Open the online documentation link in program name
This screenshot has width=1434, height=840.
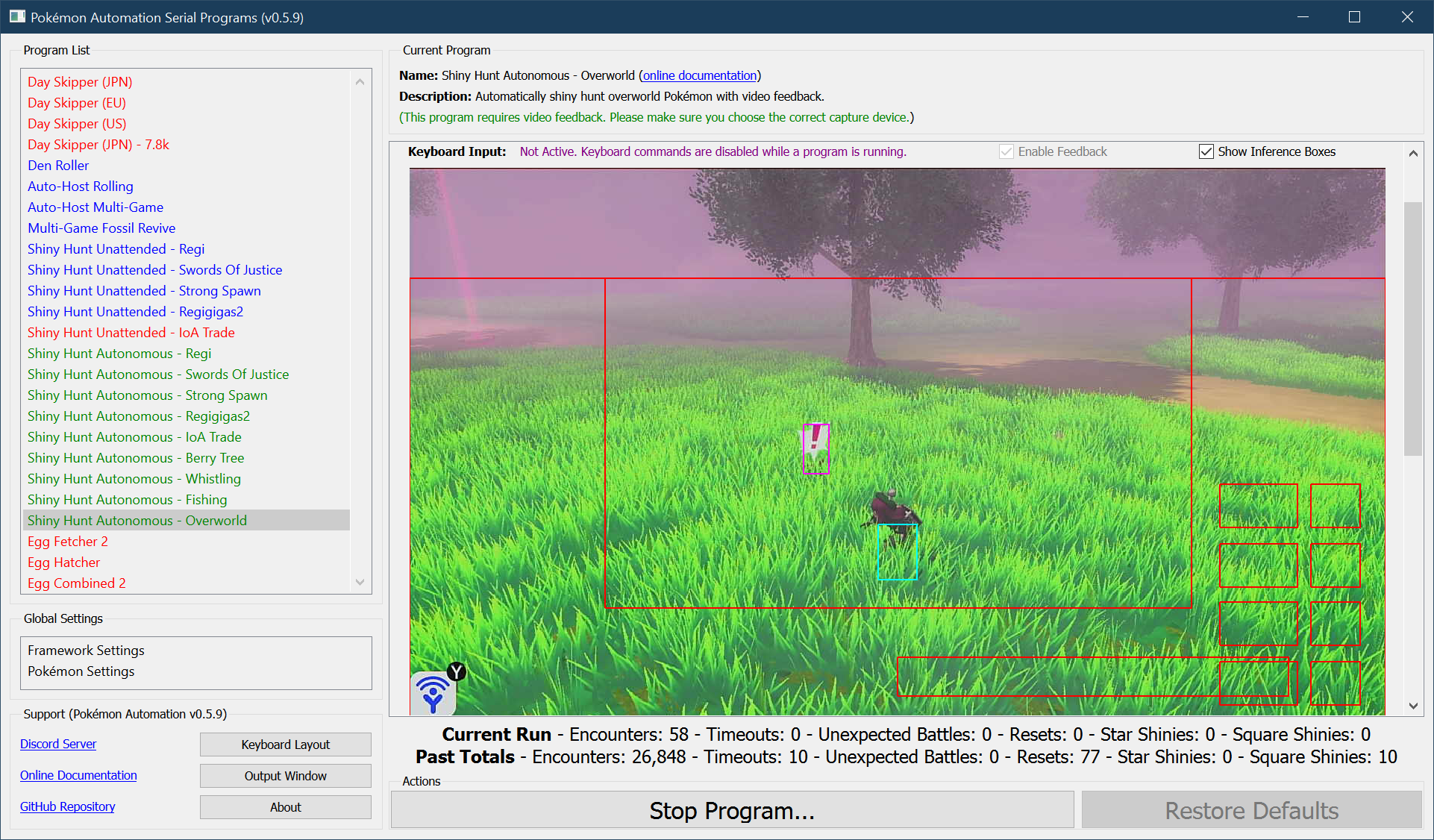pos(699,75)
